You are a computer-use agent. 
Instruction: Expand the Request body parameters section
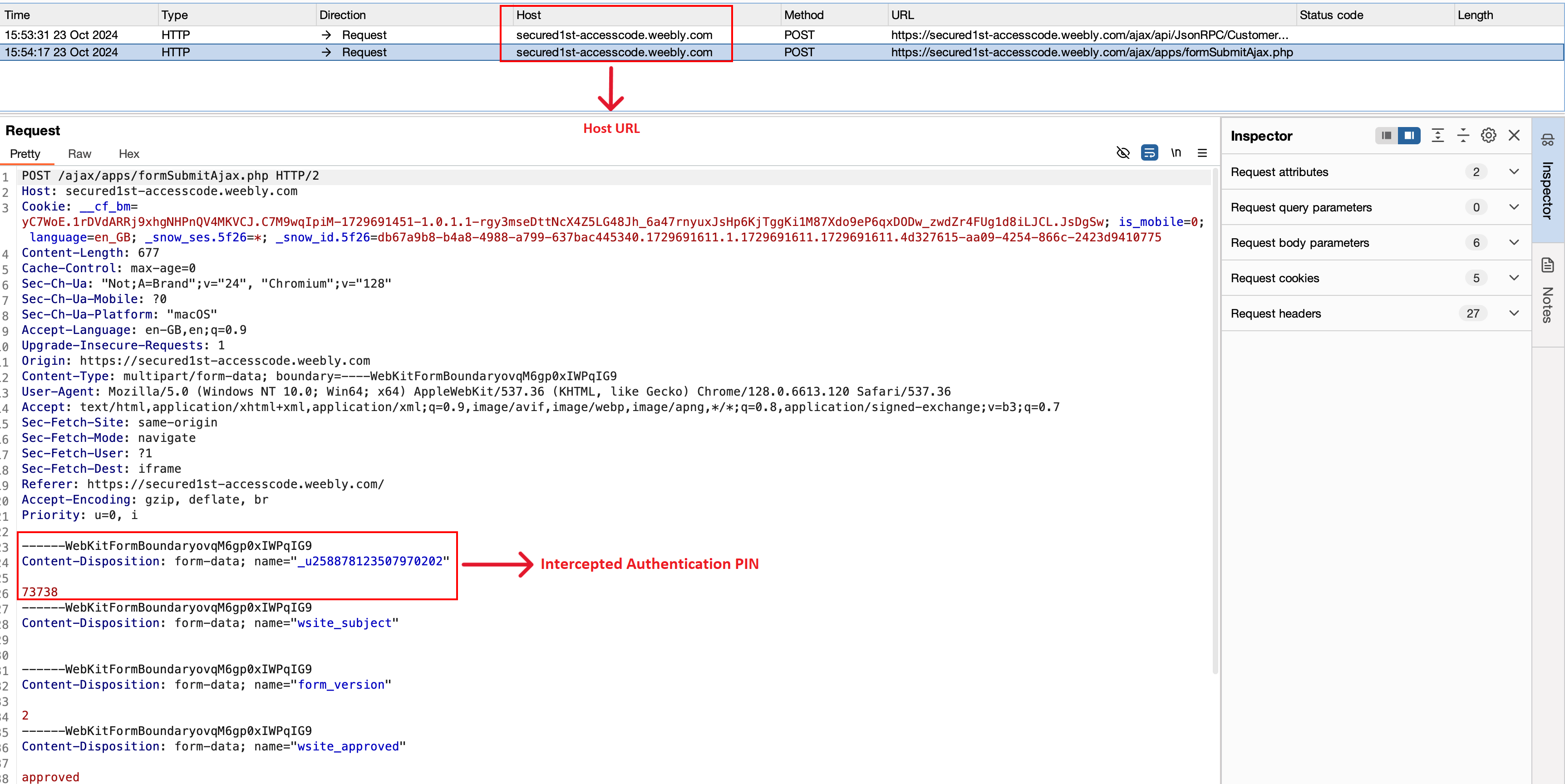point(1514,242)
